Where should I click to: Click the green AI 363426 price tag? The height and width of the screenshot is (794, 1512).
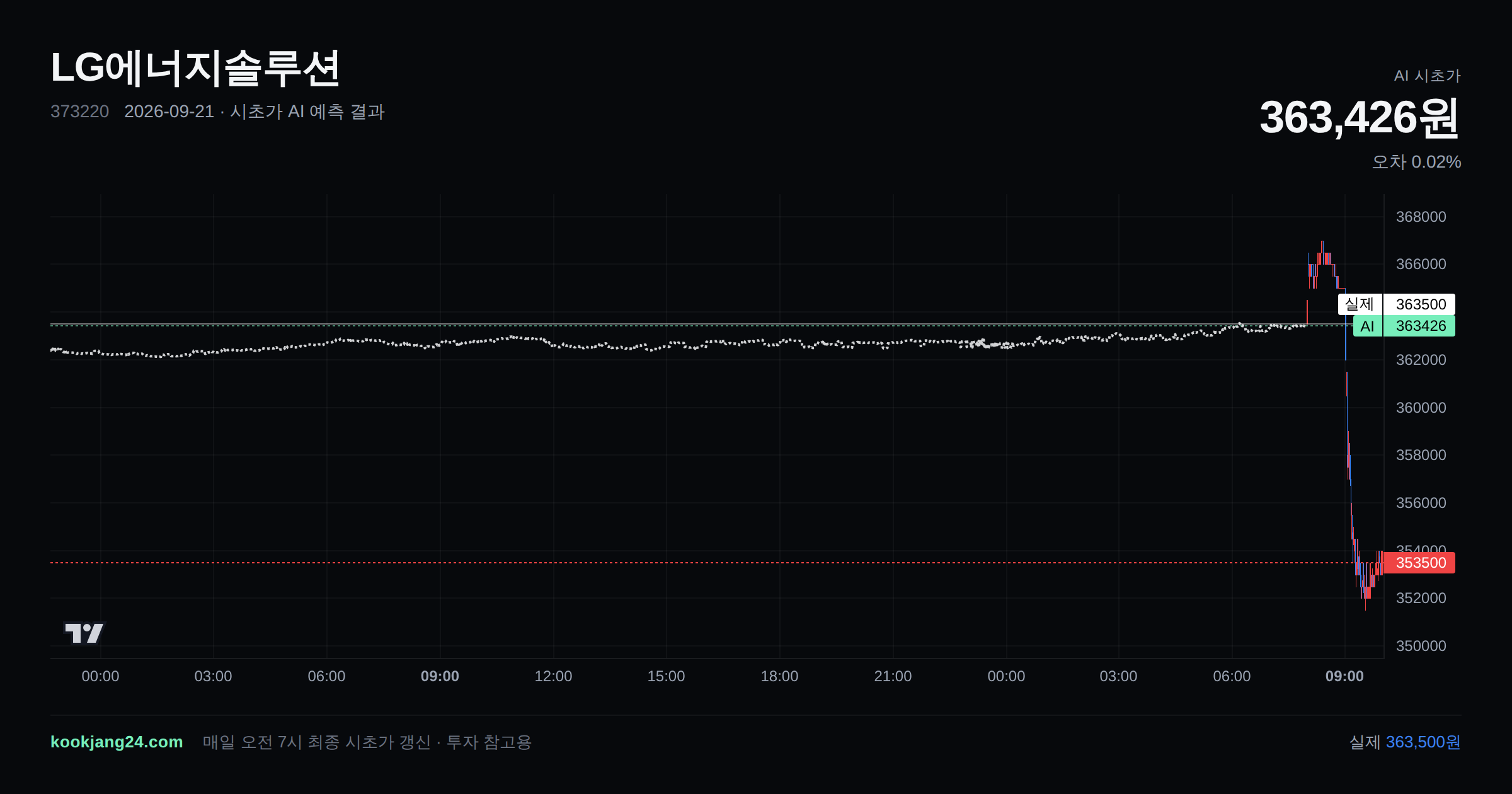click(x=1404, y=326)
